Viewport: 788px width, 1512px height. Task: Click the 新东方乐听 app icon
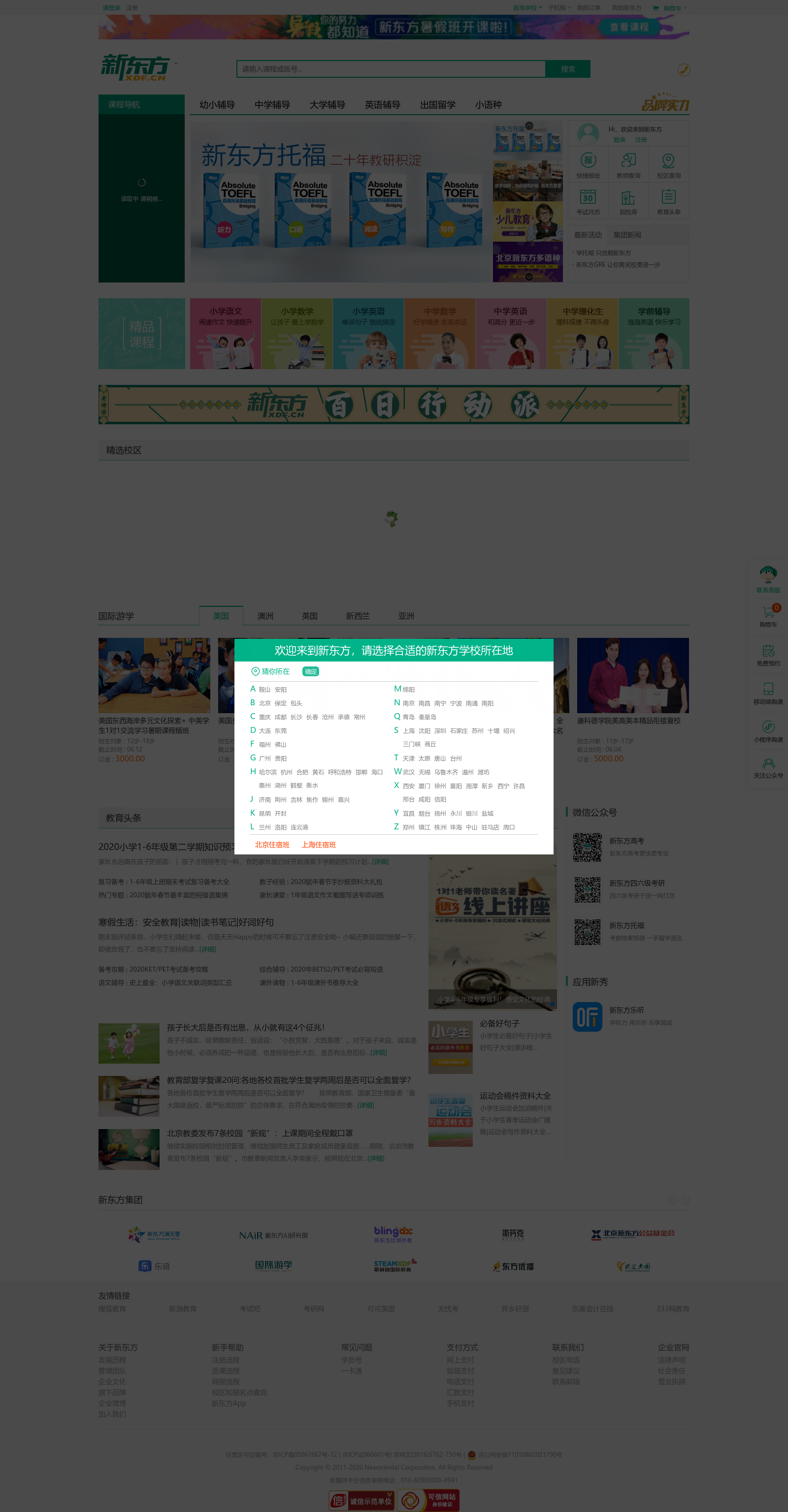point(587,1016)
